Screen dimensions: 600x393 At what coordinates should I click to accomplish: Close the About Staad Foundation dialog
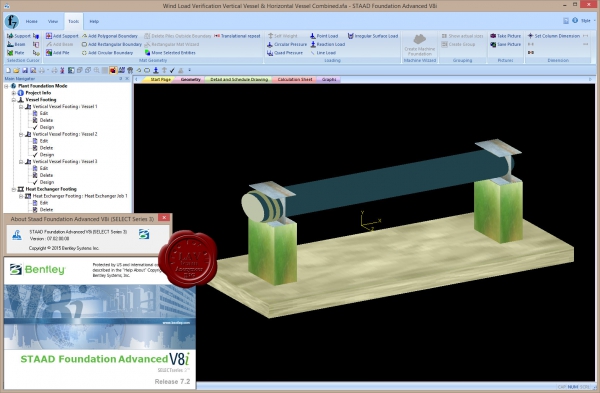point(164,218)
